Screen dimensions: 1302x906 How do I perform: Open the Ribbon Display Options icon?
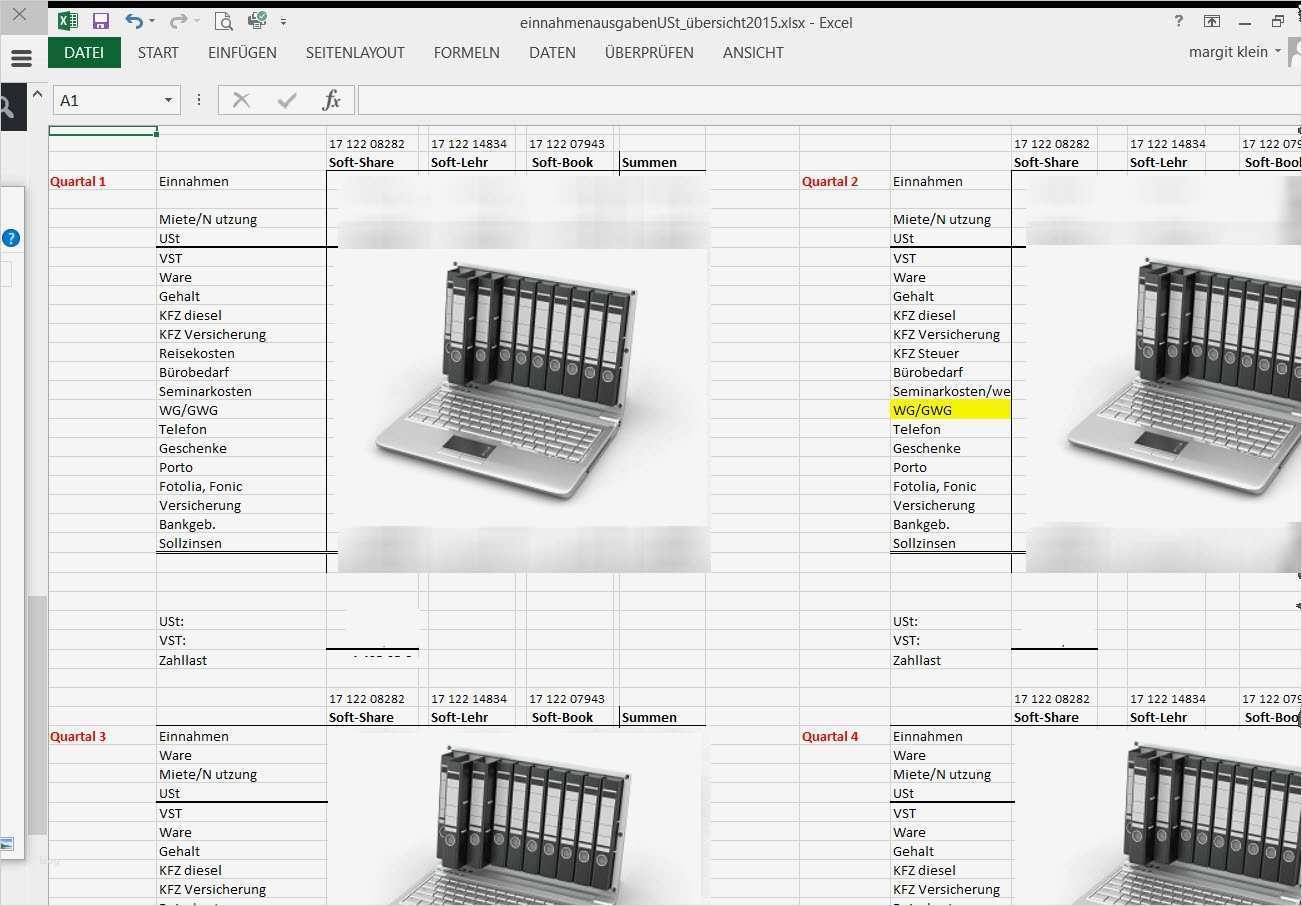pyautogui.click(x=1211, y=20)
